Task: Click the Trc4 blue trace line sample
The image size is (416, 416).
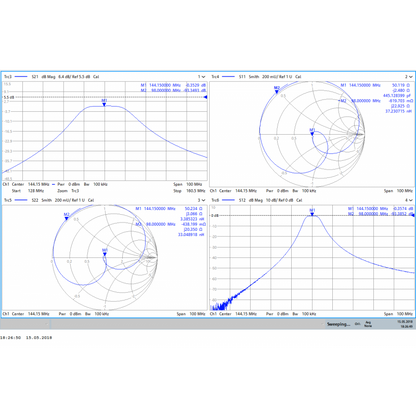Action: pos(228,77)
